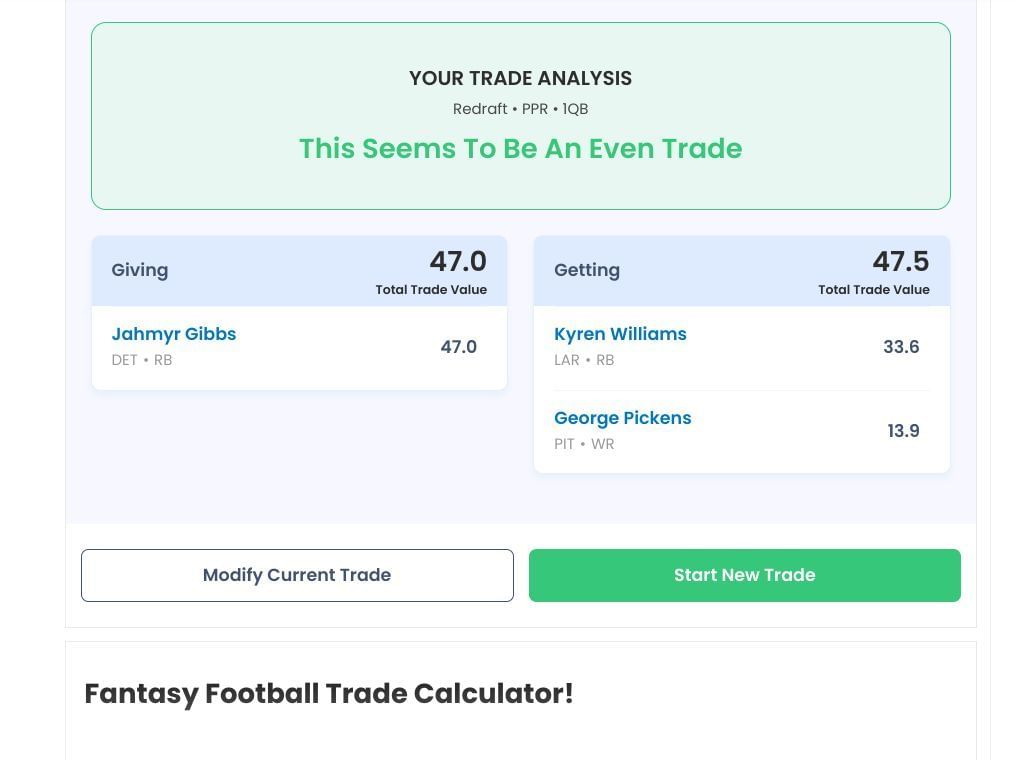The height and width of the screenshot is (760, 1017).
Task: Select the 47.5 total in the Getting header
Action: pos(900,262)
